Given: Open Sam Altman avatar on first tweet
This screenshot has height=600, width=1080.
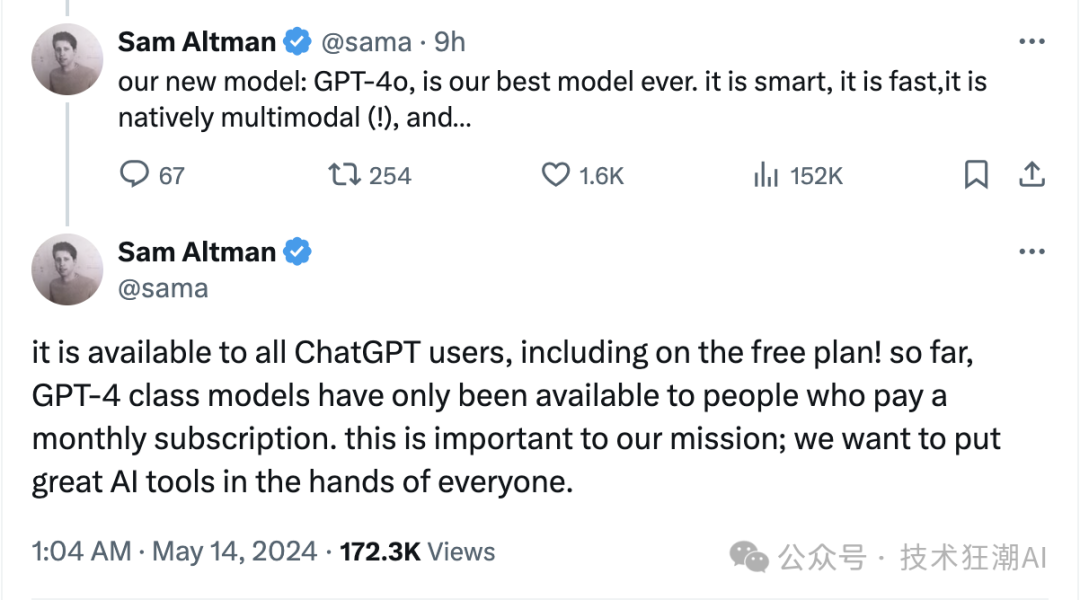Looking at the screenshot, I should pos(67,59).
